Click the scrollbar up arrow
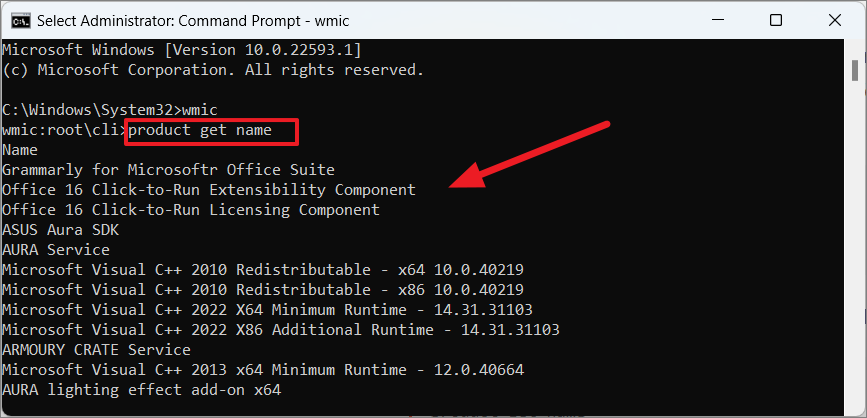This screenshot has width=867, height=418. [854, 48]
